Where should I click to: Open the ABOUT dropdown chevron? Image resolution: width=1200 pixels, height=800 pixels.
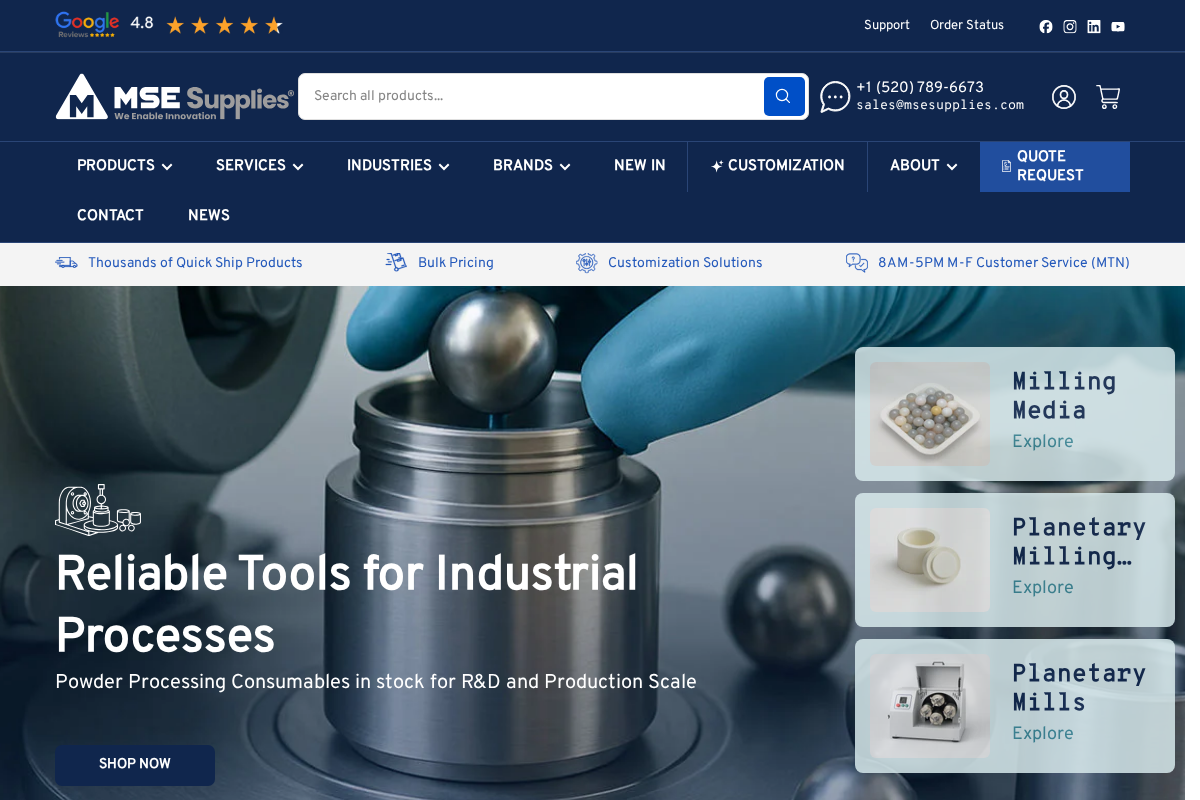tap(951, 166)
